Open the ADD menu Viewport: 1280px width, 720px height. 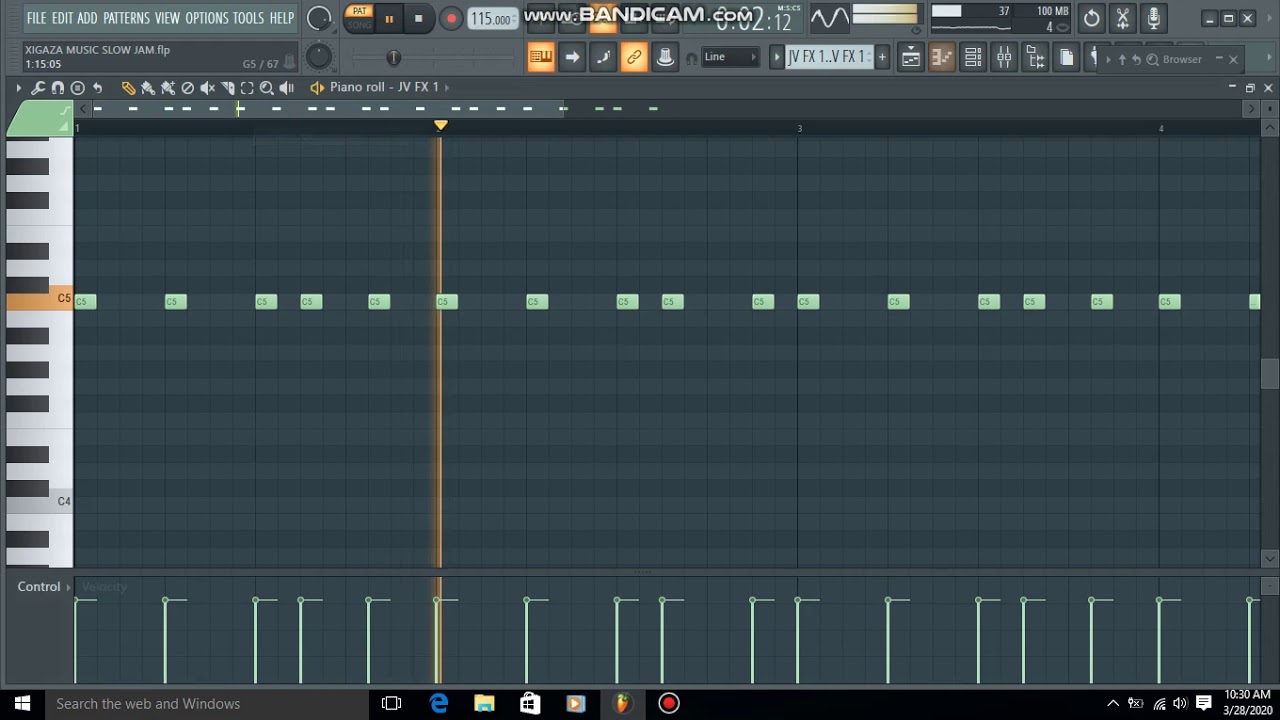tap(88, 18)
